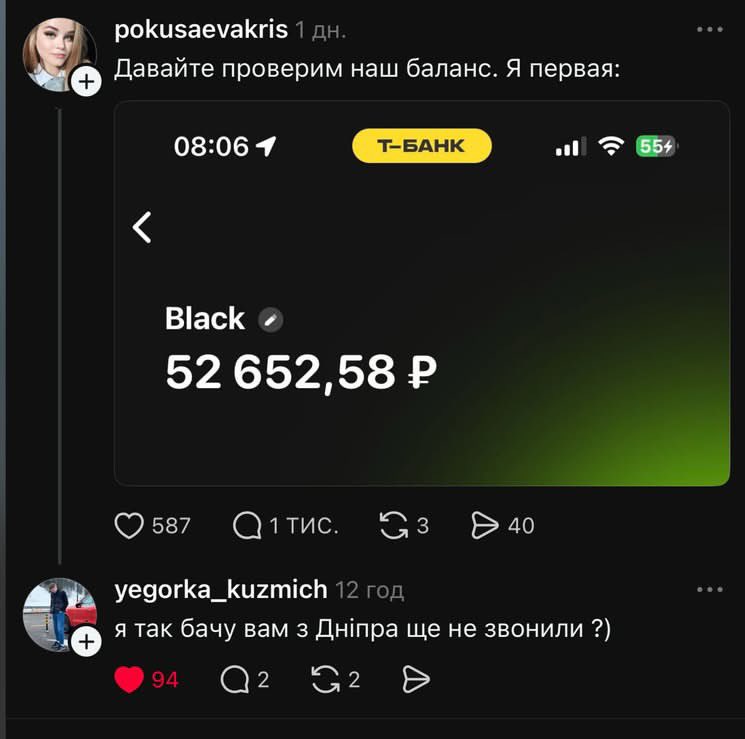Repost the pokusaevakris balance post

[393, 526]
